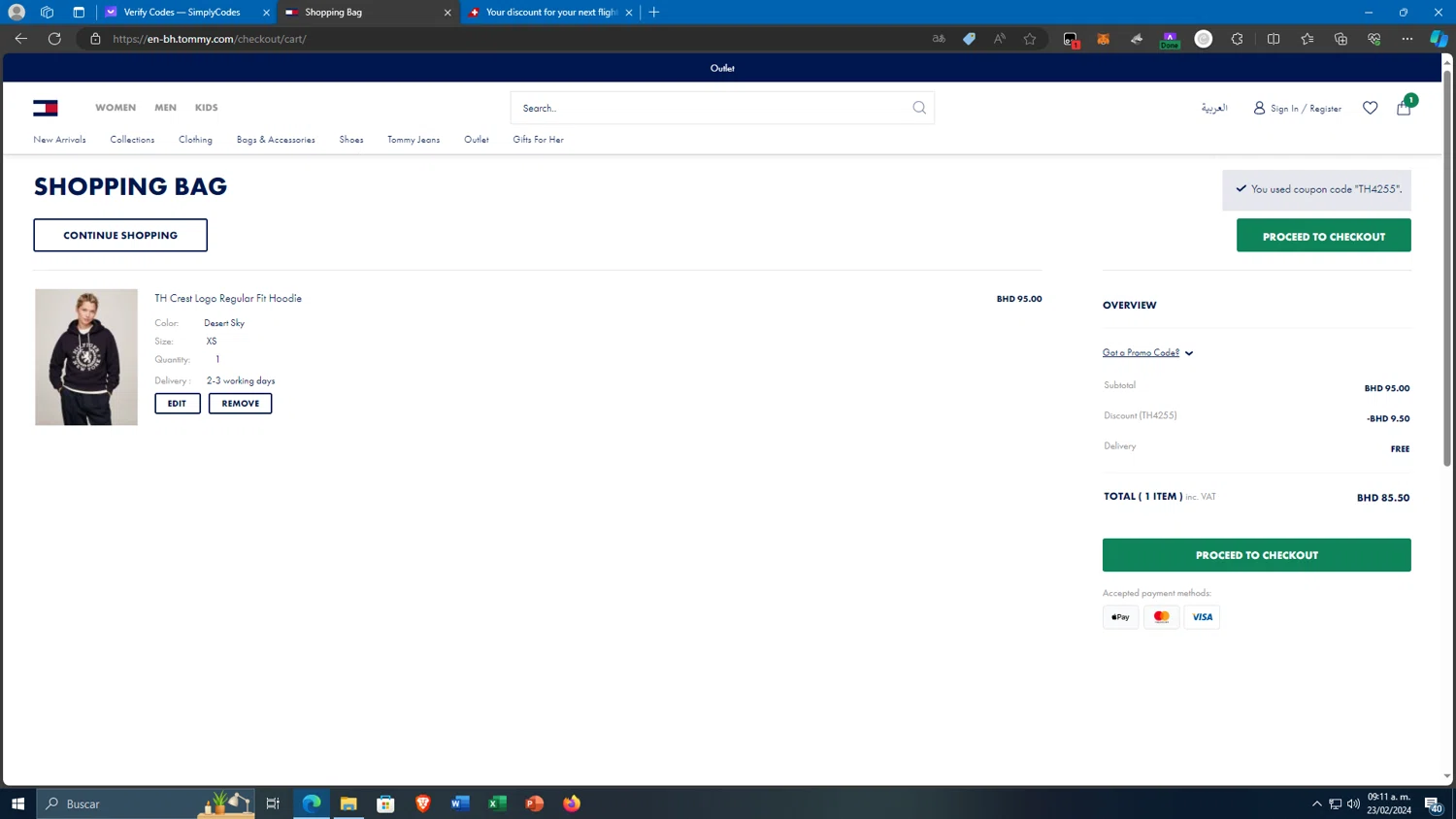
Task: Launch Brave browser from taskbar
Action: 423,803
